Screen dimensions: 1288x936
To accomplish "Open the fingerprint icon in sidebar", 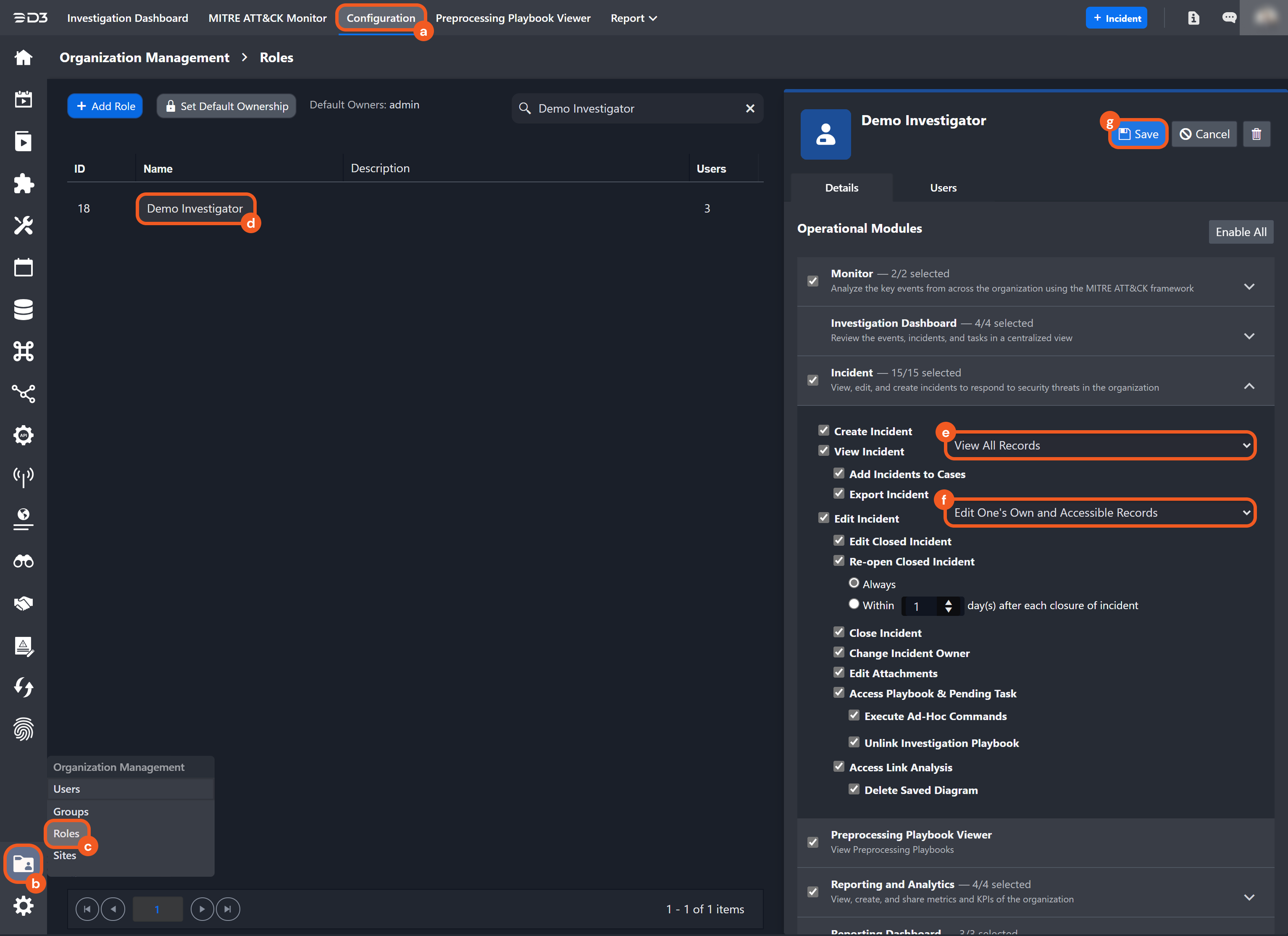I will point(23,729).
